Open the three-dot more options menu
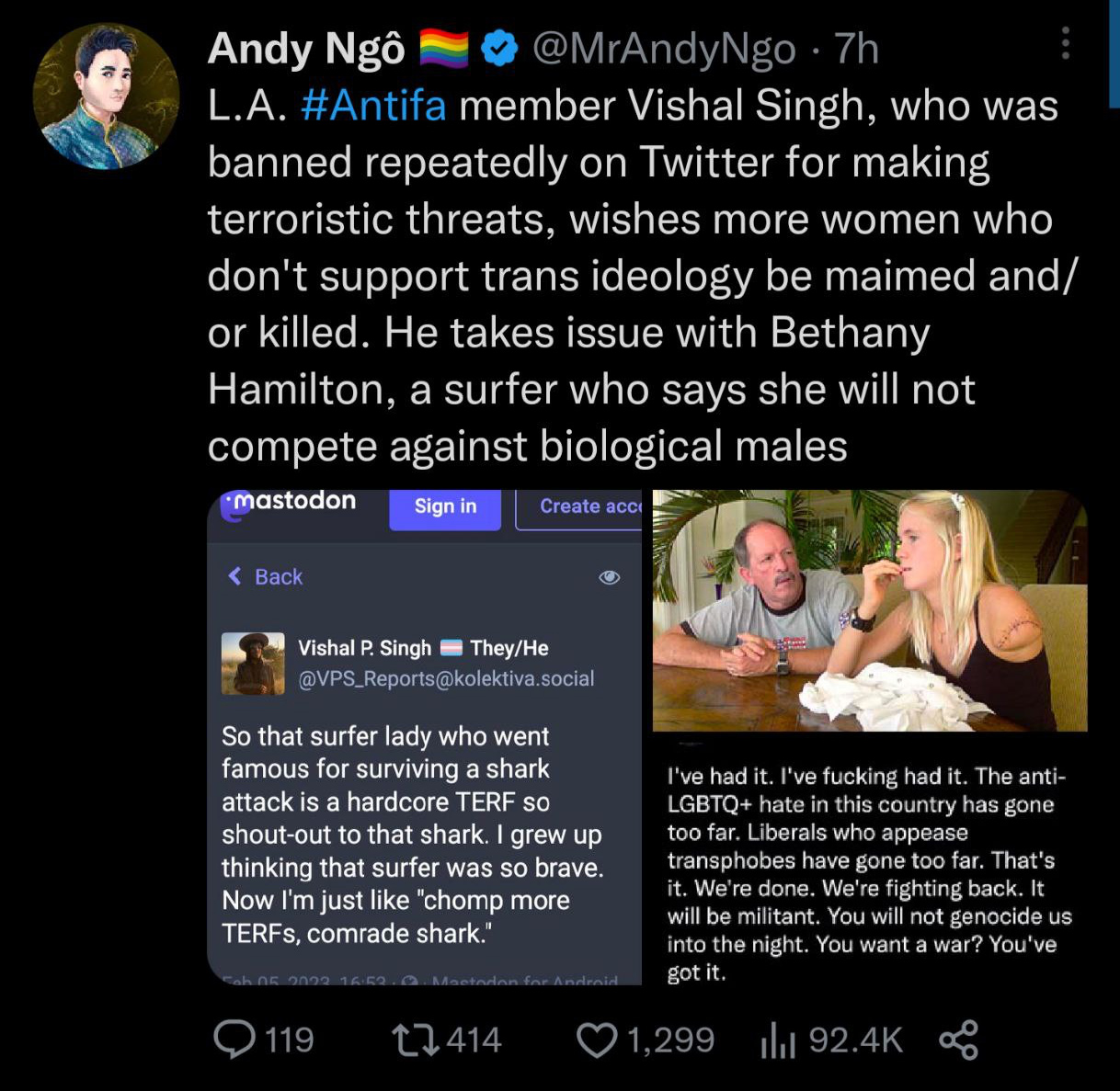This screenshot has height=1091, width=1120. 1065,43
